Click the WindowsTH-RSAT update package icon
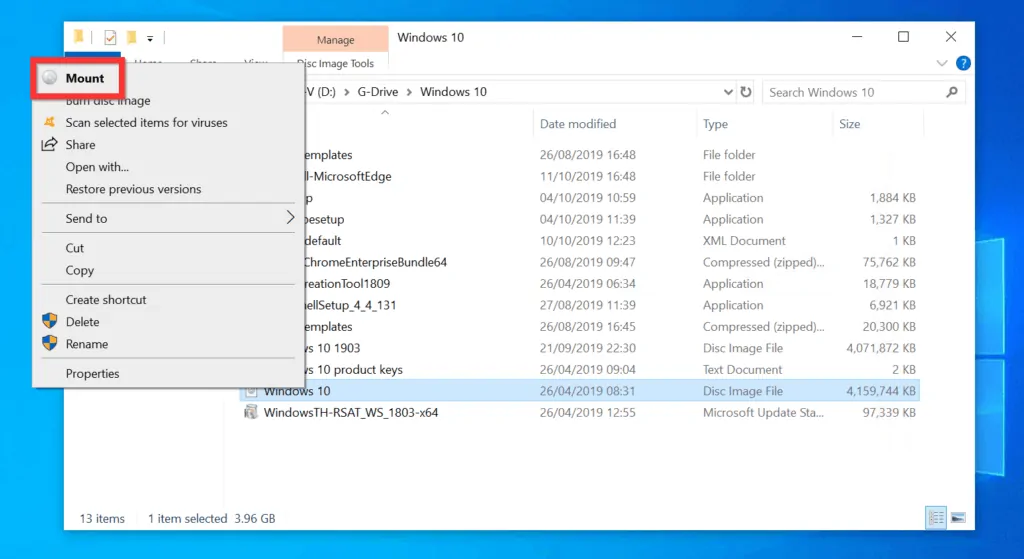1024x559 pixels. (251, 412)
